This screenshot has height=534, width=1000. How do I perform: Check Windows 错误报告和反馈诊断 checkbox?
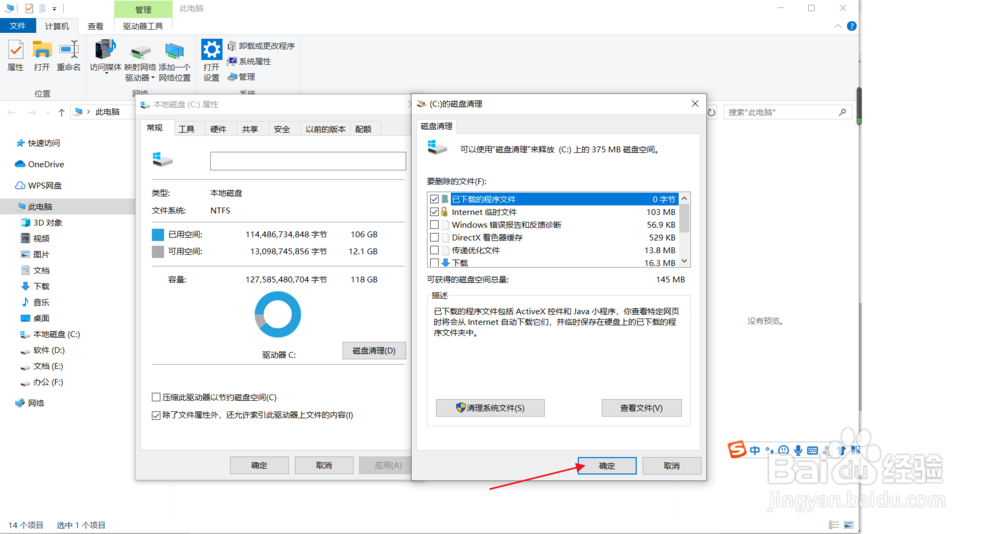pyautogui.click(x=434, y=225)
